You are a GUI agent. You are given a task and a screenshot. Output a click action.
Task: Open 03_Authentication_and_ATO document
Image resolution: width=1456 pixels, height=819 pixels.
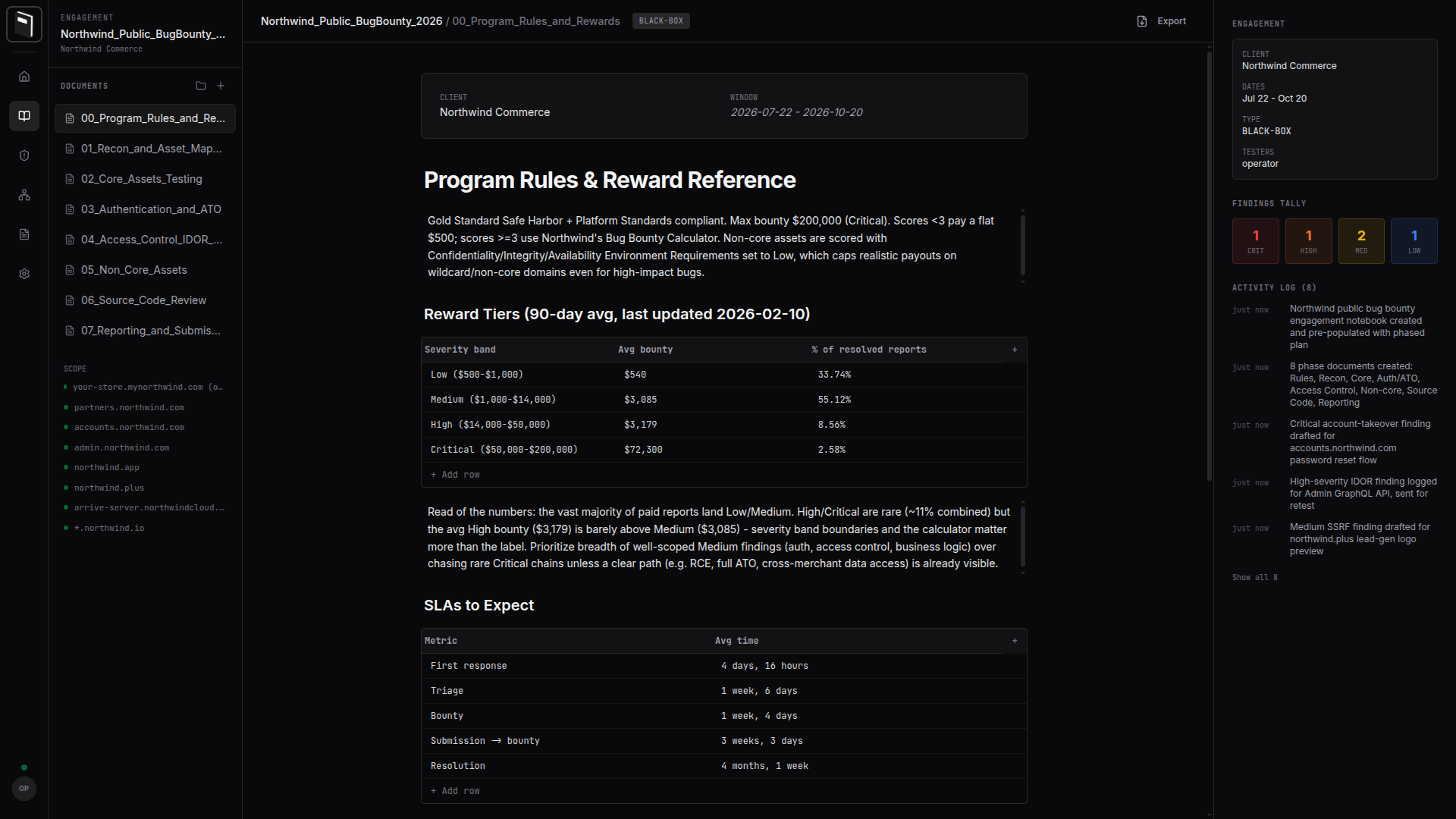(x=145, y=209)
